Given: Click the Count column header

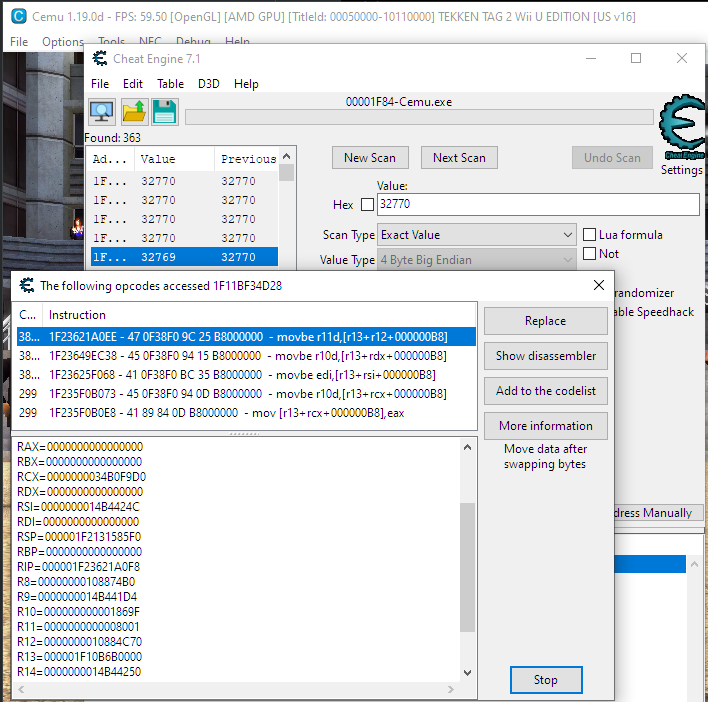Looking at the screenshot, I should click(28, 315).
